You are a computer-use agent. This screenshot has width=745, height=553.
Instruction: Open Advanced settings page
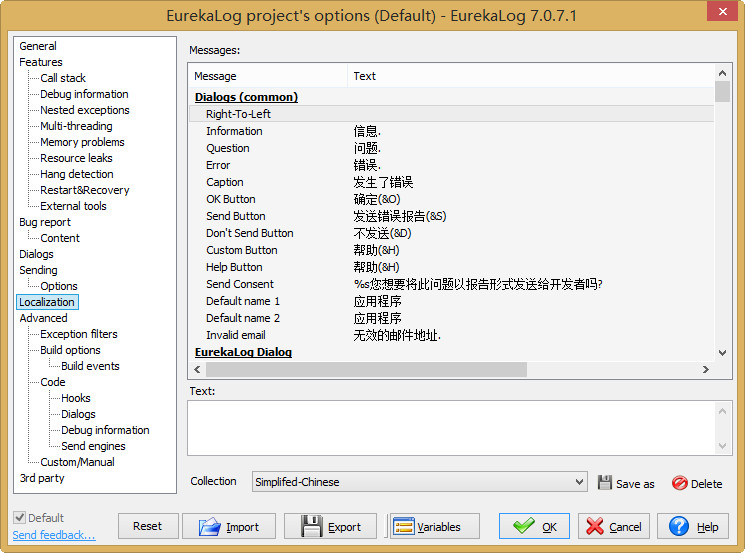click(43, 318)
